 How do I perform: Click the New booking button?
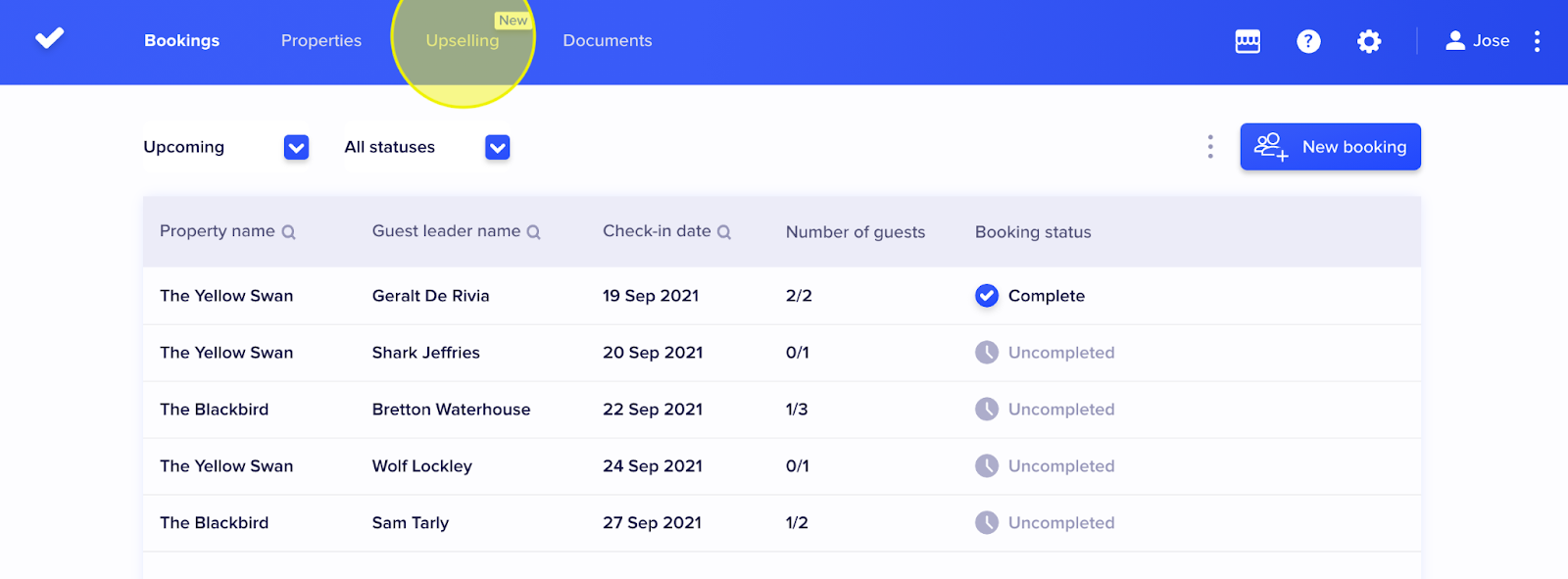(1330, 147)
